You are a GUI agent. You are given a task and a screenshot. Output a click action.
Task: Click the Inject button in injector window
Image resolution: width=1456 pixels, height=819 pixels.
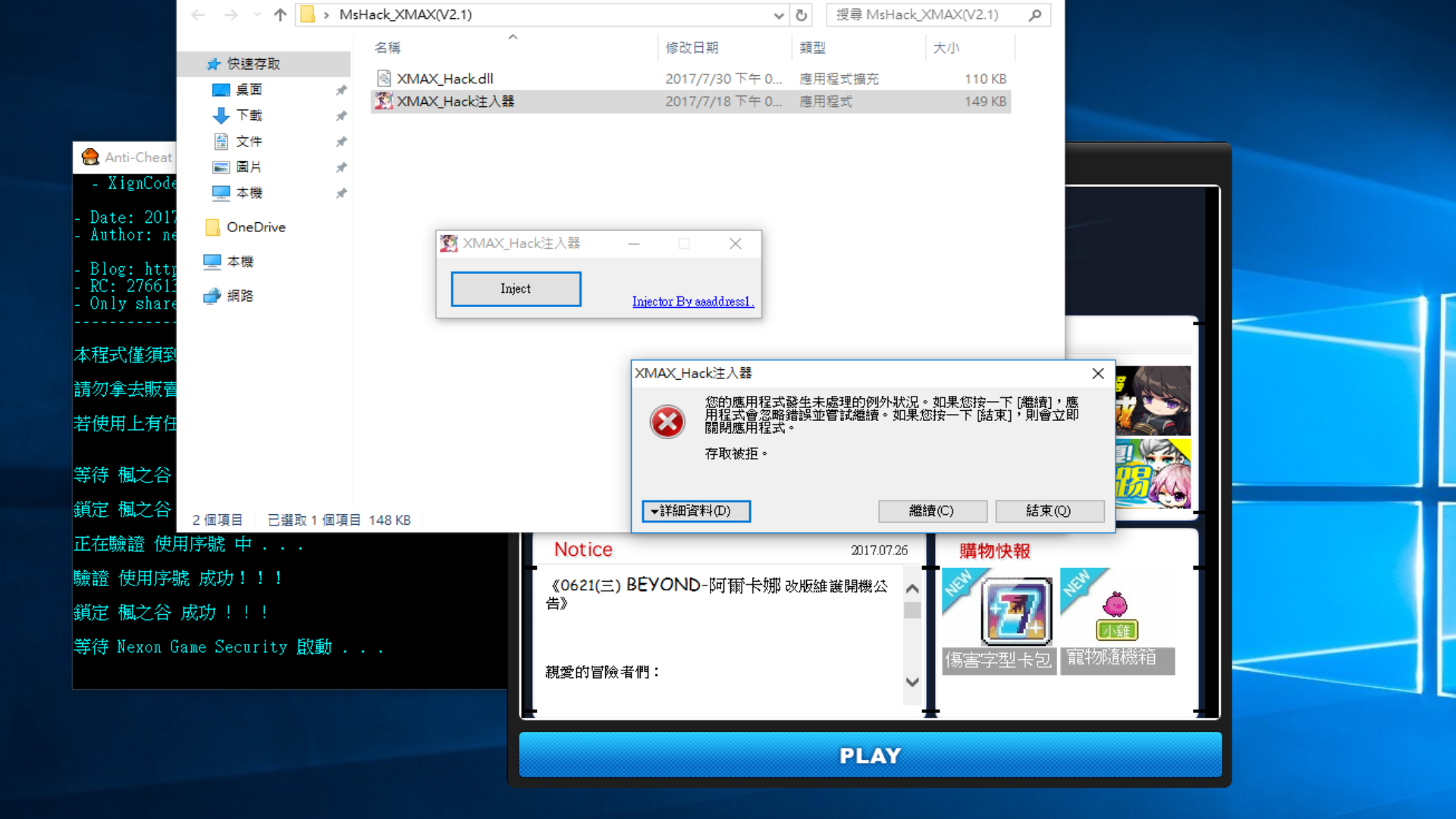click(516, 289)
